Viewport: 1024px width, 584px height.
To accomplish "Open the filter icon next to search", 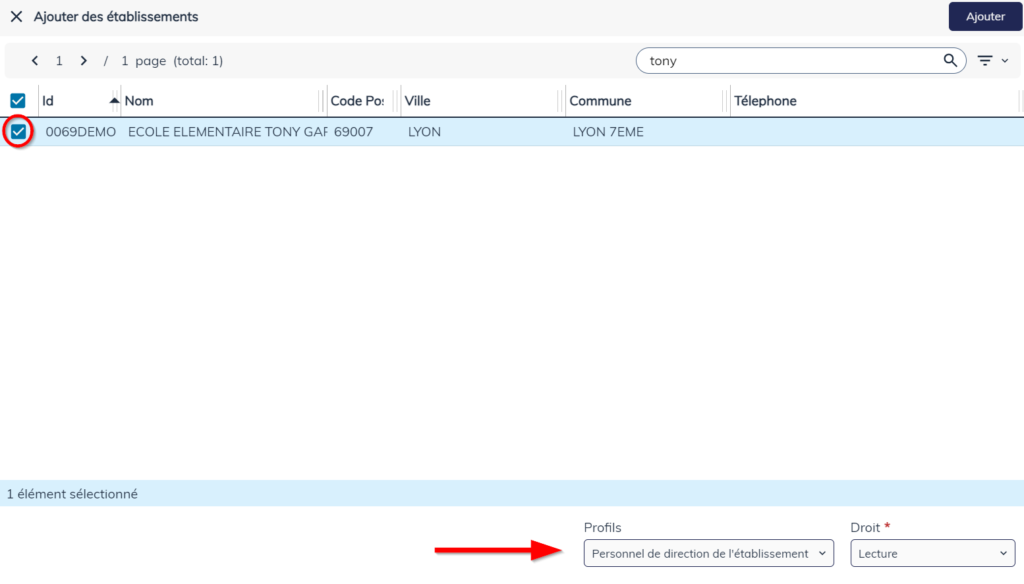I will pyautogui.click(x=986, y=60).
